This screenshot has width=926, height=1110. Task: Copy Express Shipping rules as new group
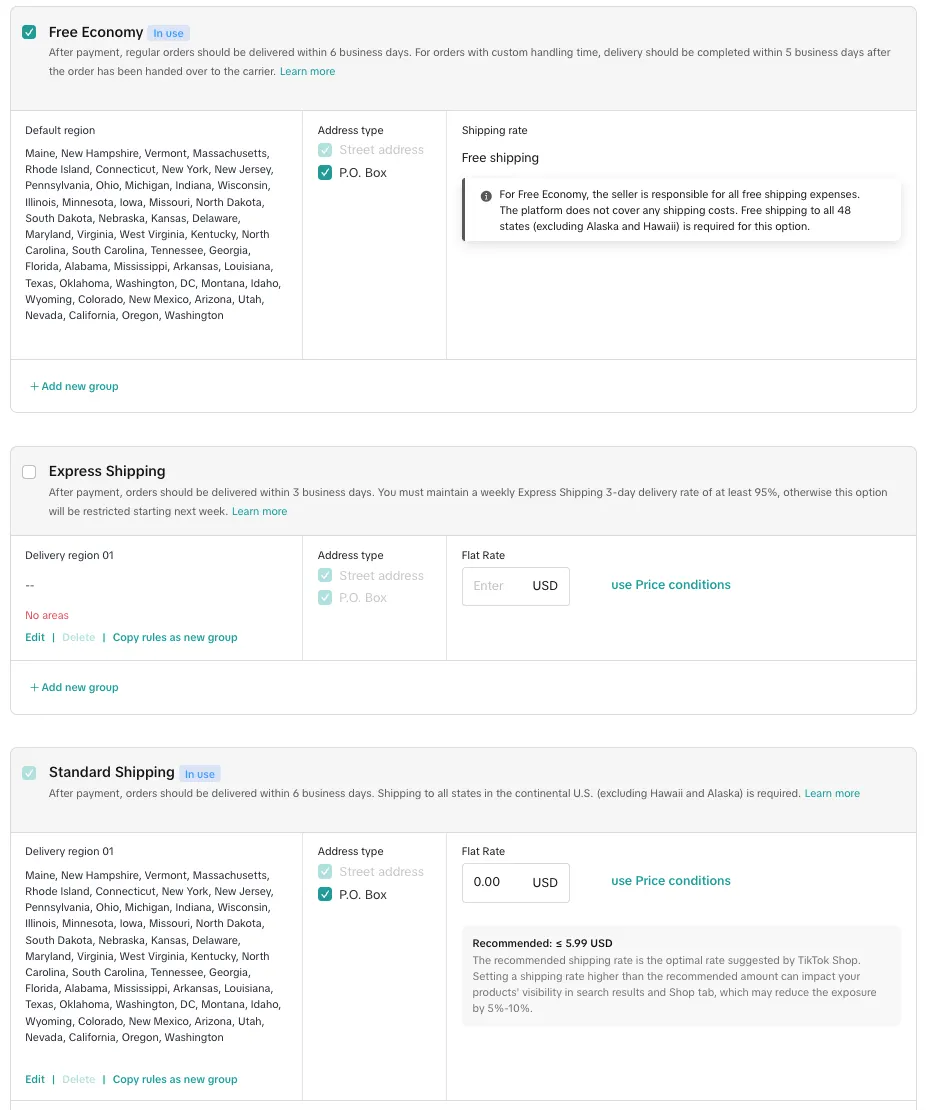point(175,638)
